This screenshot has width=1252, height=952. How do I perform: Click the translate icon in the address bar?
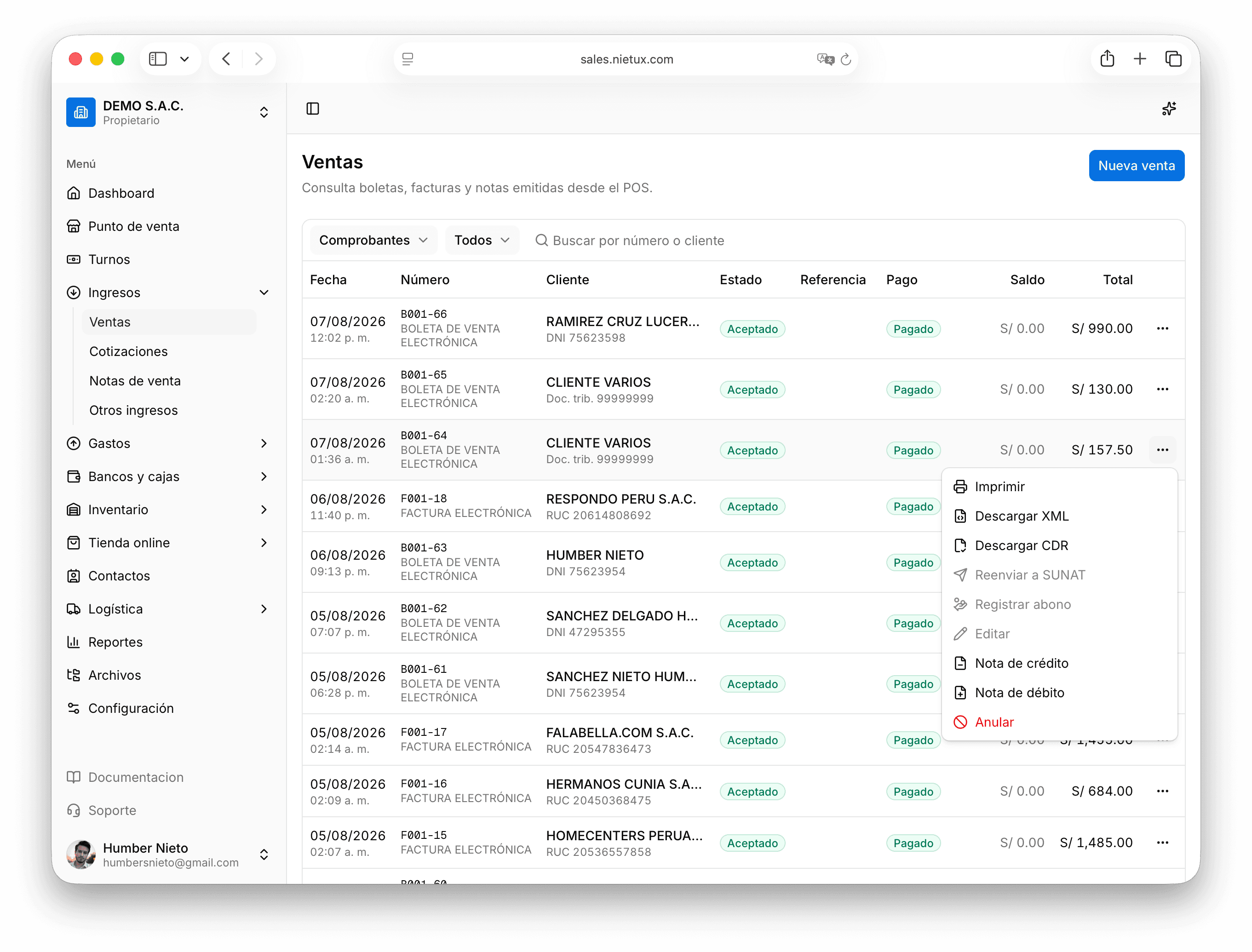825,59
